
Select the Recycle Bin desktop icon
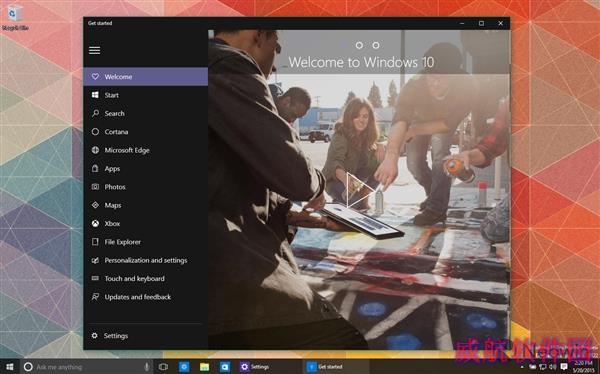15,18
